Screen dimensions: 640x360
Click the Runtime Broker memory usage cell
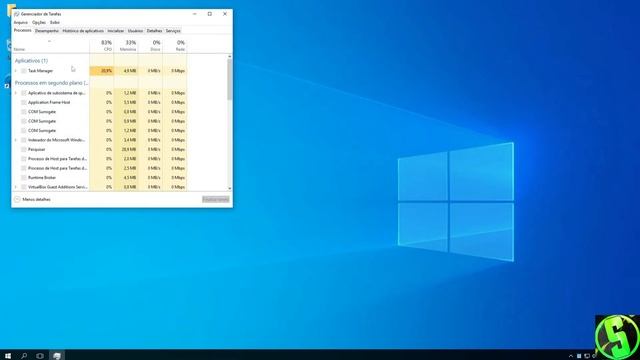pos(127,178)
